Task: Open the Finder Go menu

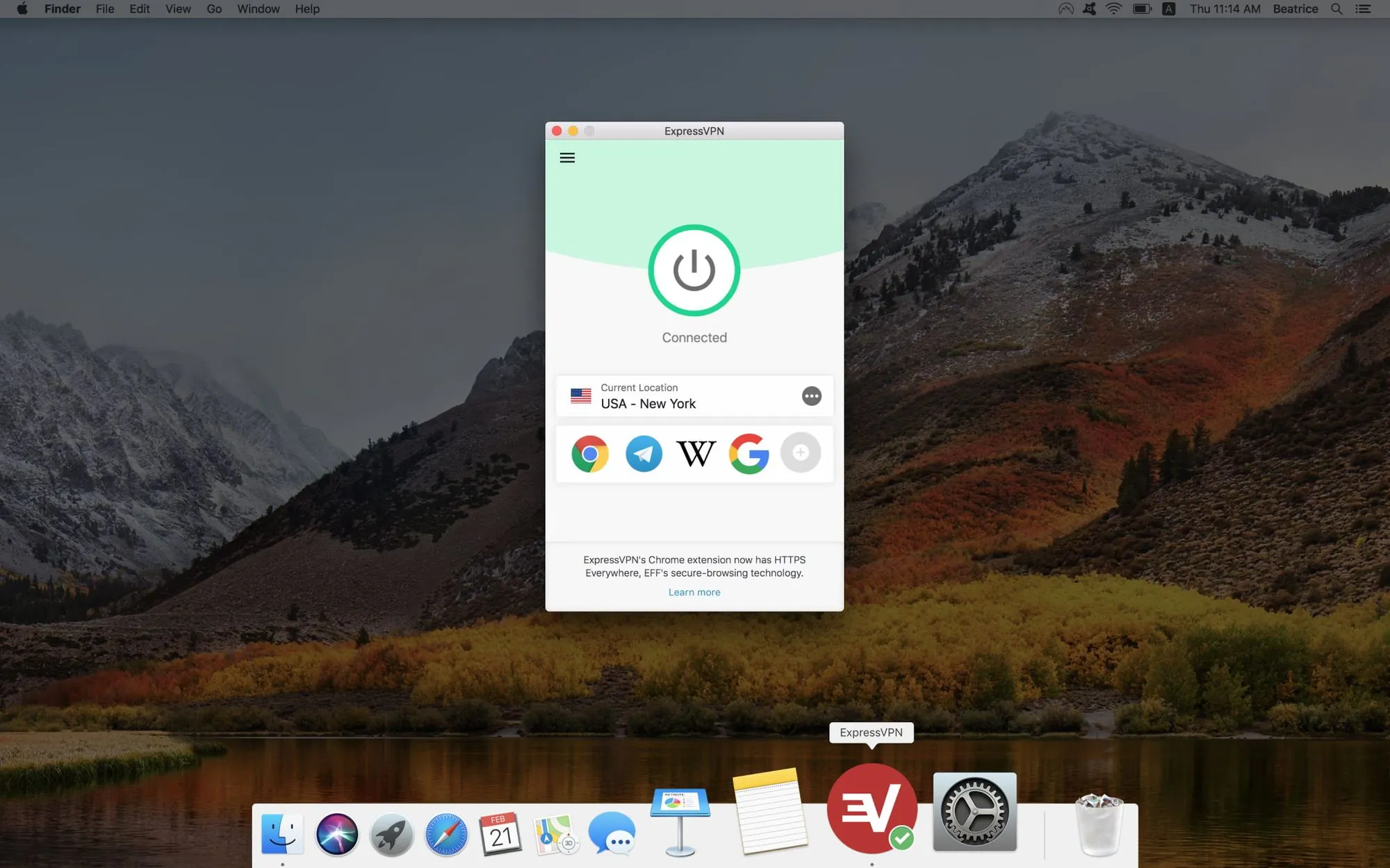Action: [x=213, y=9]
